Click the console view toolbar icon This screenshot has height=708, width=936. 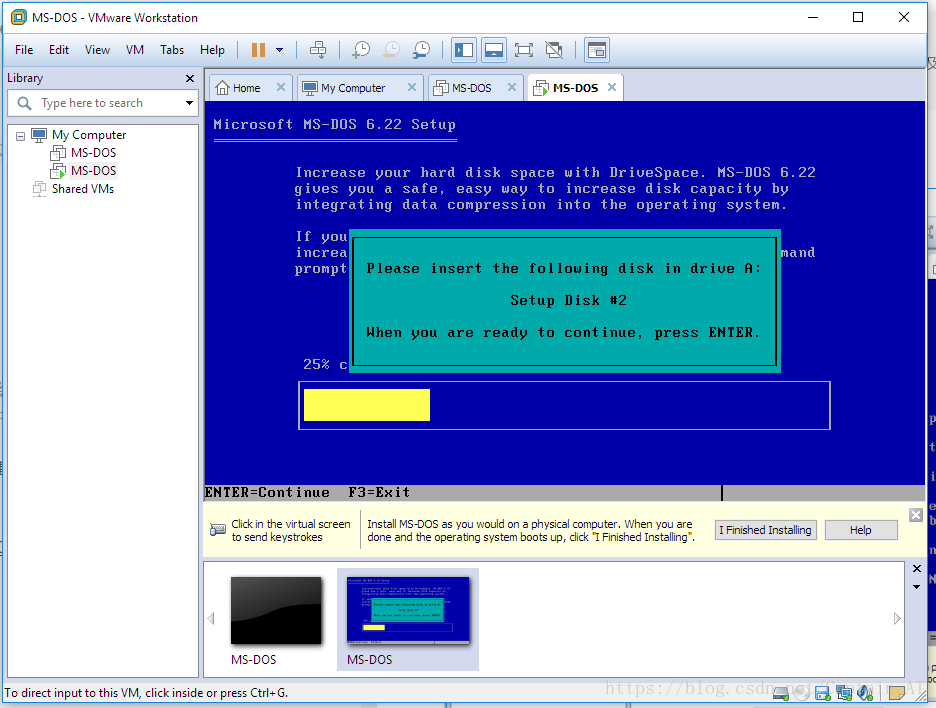[596, 50]
